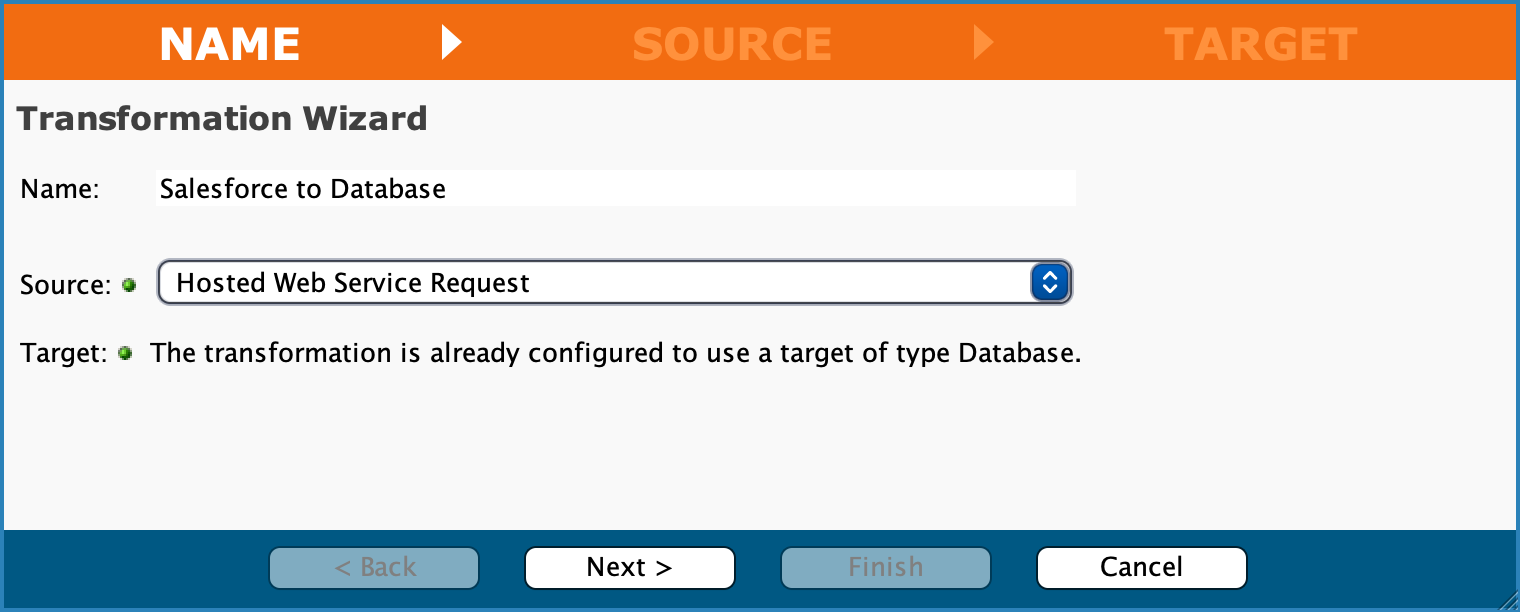Click the arrow icon between SOURCE and TARGET
Screen dimensions: 1520x612
[983, 42]
